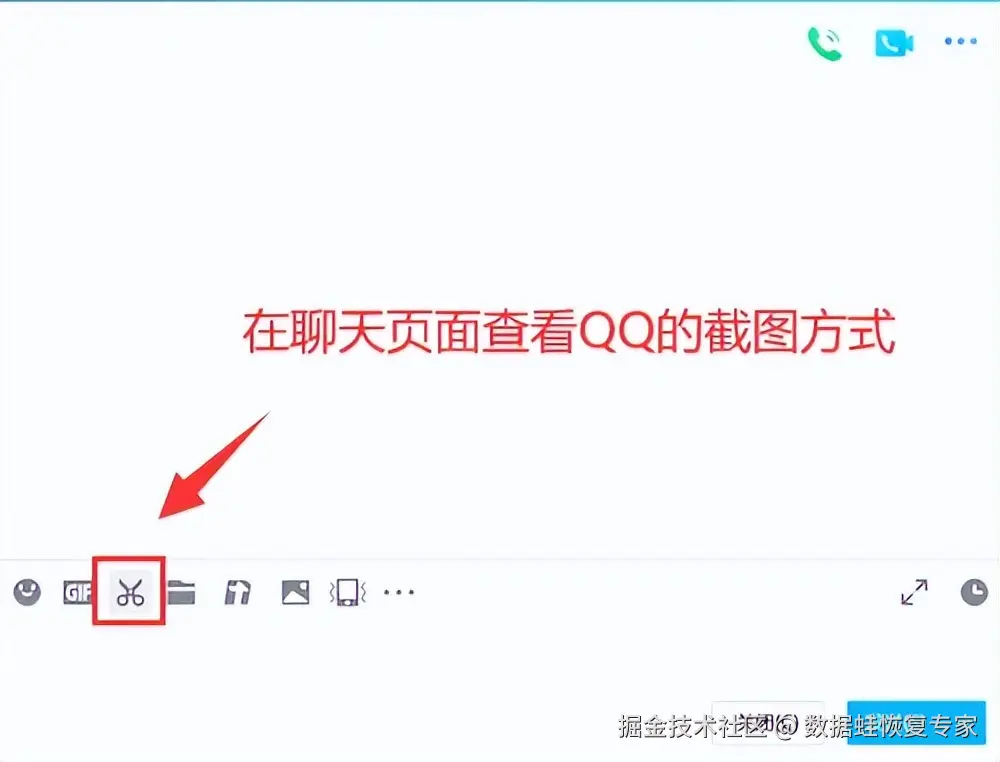The height and width of the screenshot is (762, 1000).
Task: Click the blue send button
Action: [916, 722]
